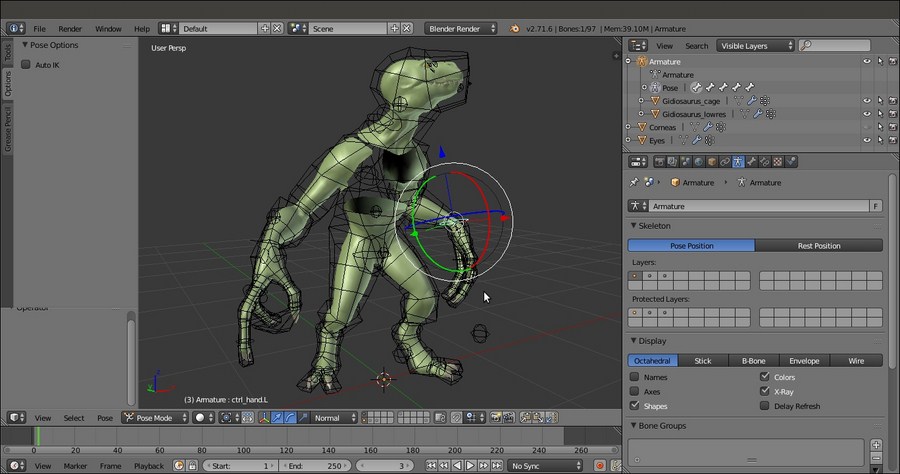
Task: Collapse the Display panel
Action: tap(633, 341)
